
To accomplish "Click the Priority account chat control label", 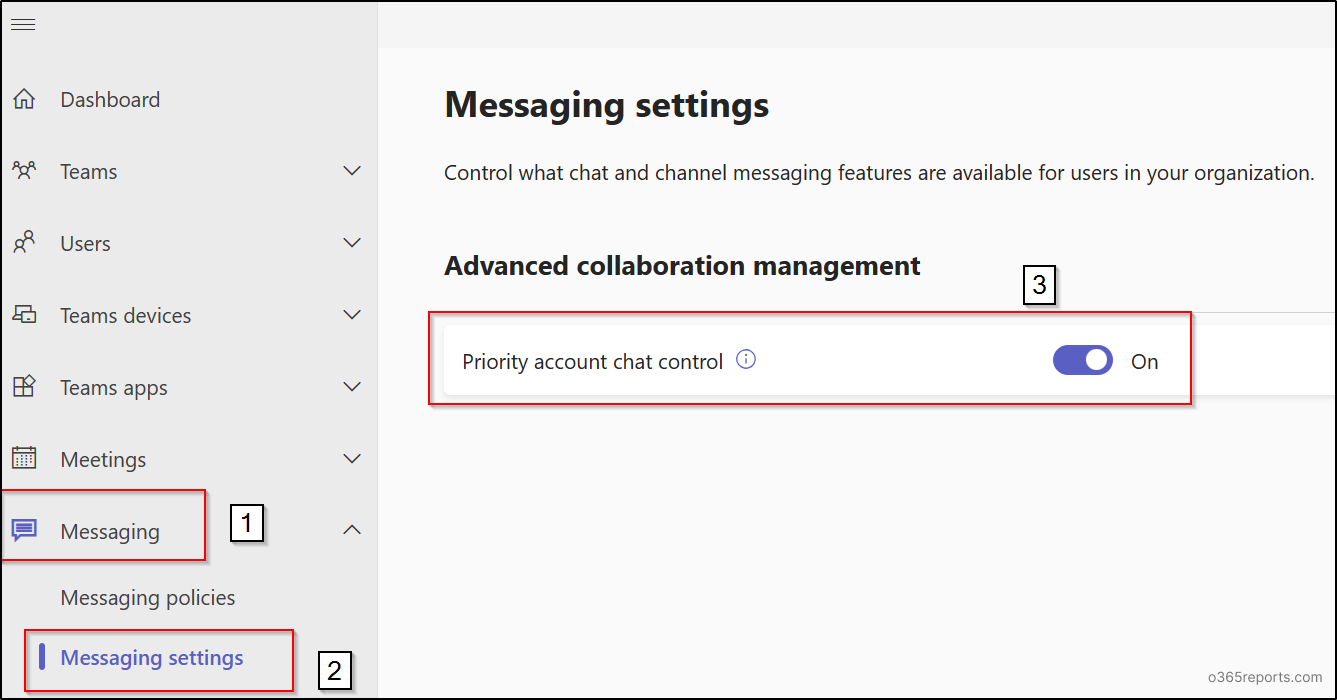I will pos(593,362).
